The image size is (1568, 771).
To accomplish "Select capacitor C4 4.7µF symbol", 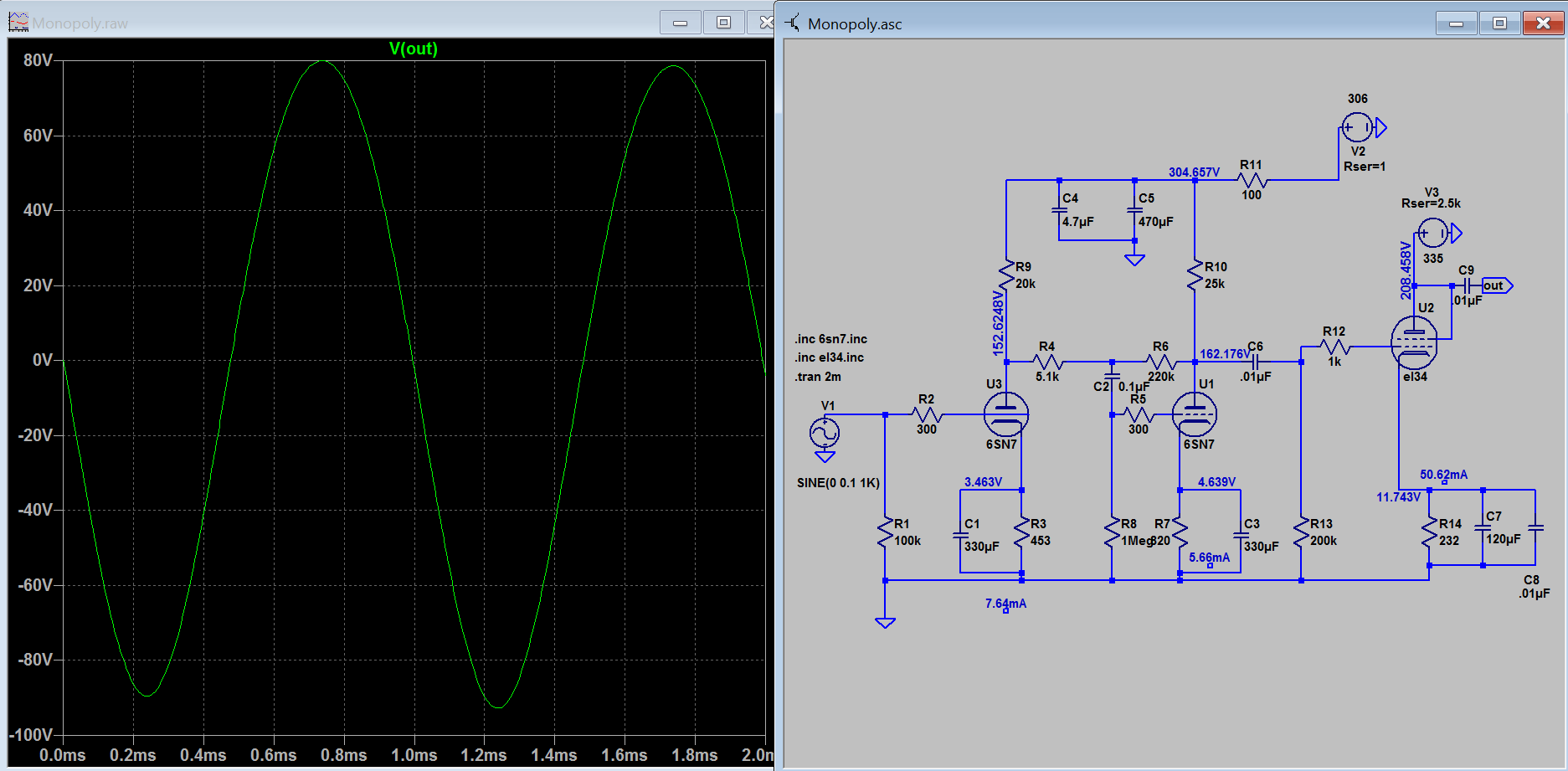I will [1059, 209].
